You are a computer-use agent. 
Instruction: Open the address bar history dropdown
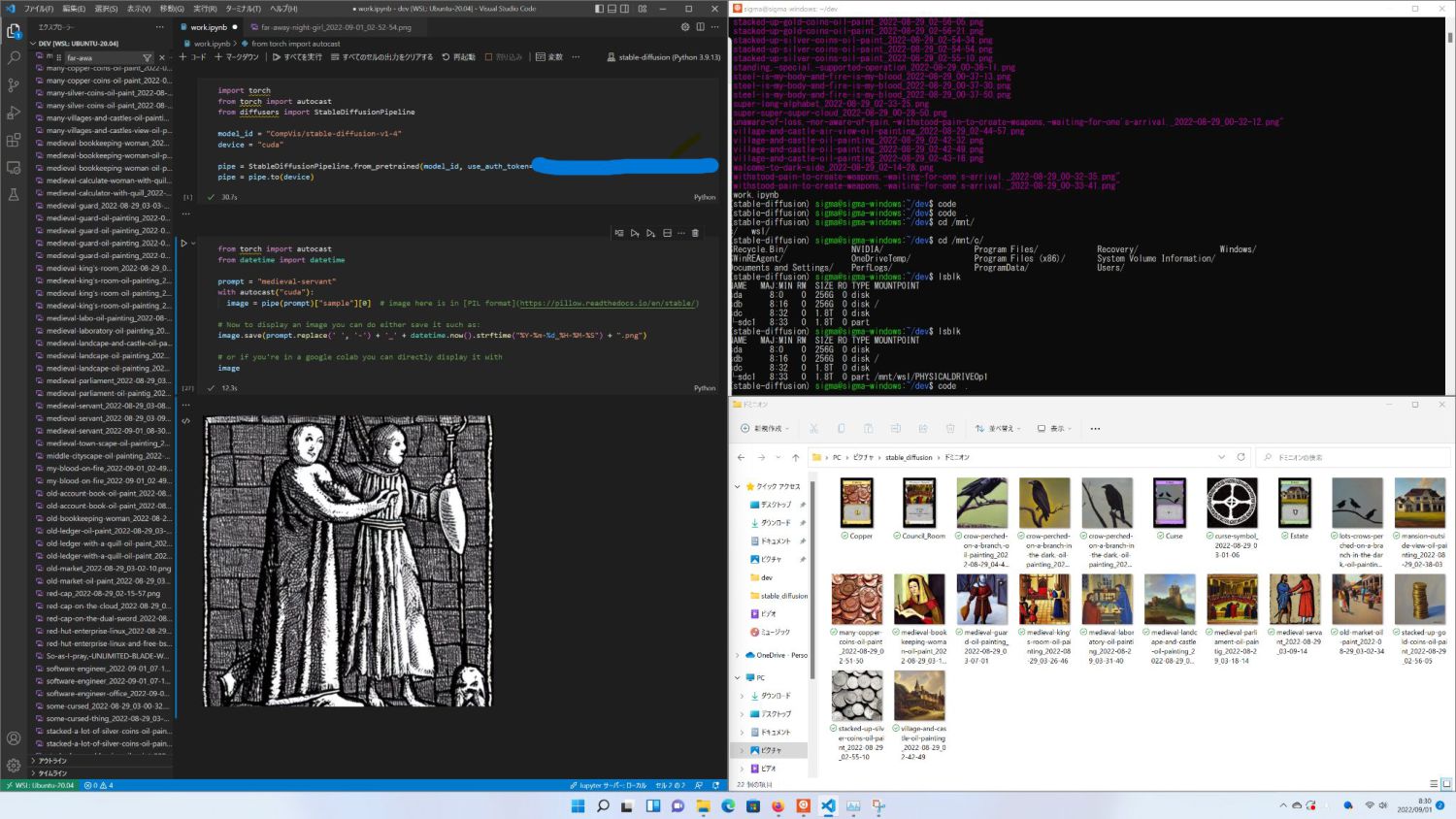click(1221, 457)
